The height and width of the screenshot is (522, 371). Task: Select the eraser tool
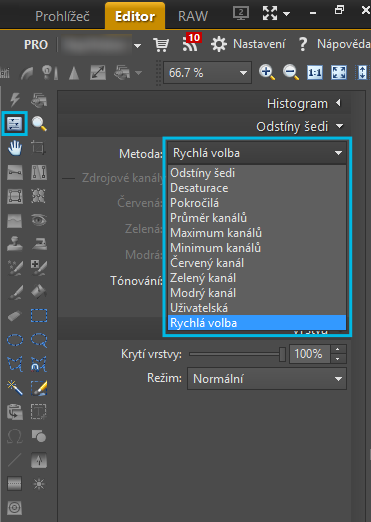click(15, 316)
